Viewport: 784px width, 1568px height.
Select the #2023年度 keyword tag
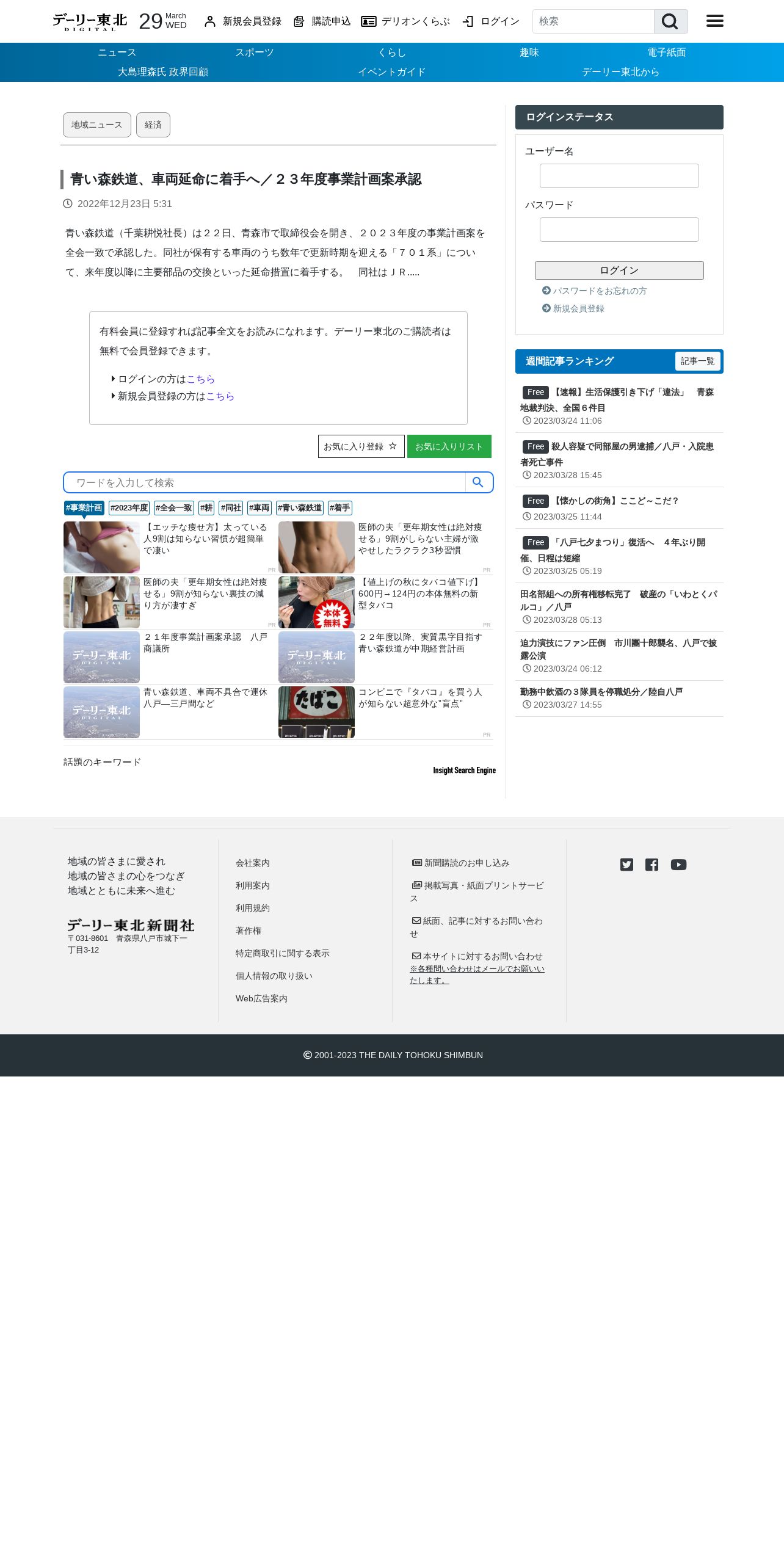[x=129, y=508]
